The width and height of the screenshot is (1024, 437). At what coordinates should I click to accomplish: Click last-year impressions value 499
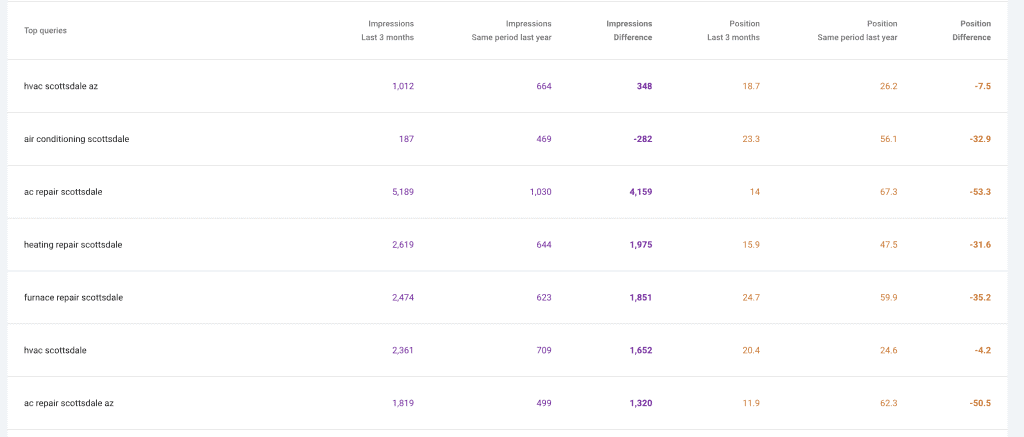[544, 403]
